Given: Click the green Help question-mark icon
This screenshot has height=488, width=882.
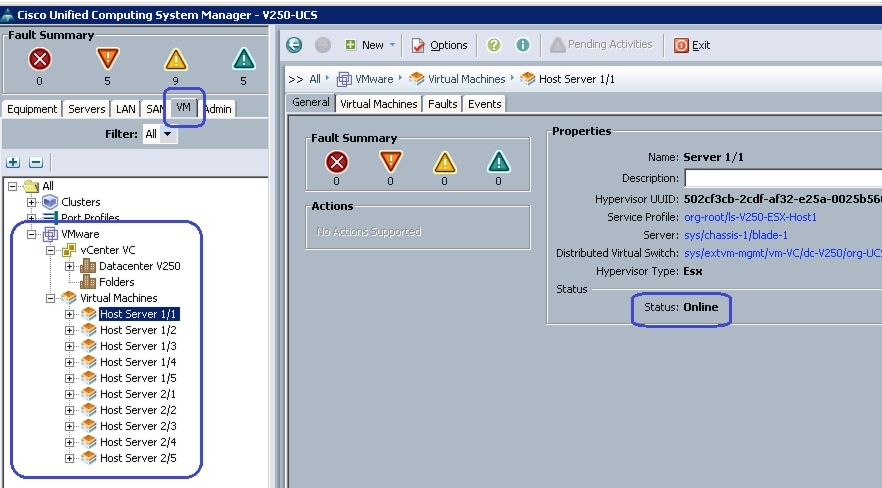Looking at the screenshot, I should pos(494,45).
